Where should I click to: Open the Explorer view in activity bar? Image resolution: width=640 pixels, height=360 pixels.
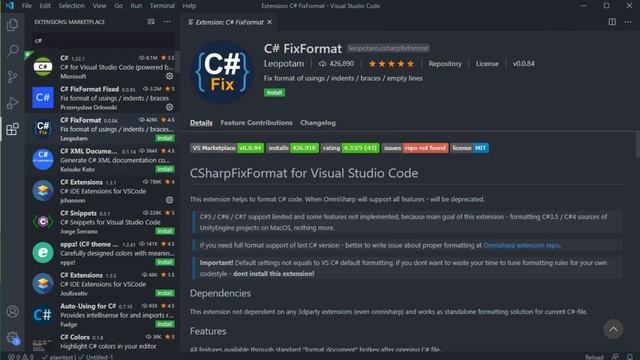(12, 25)
